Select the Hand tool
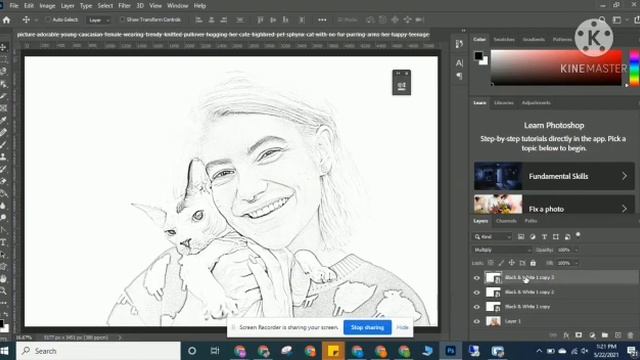The image size is (640, 360). [3, 279]
